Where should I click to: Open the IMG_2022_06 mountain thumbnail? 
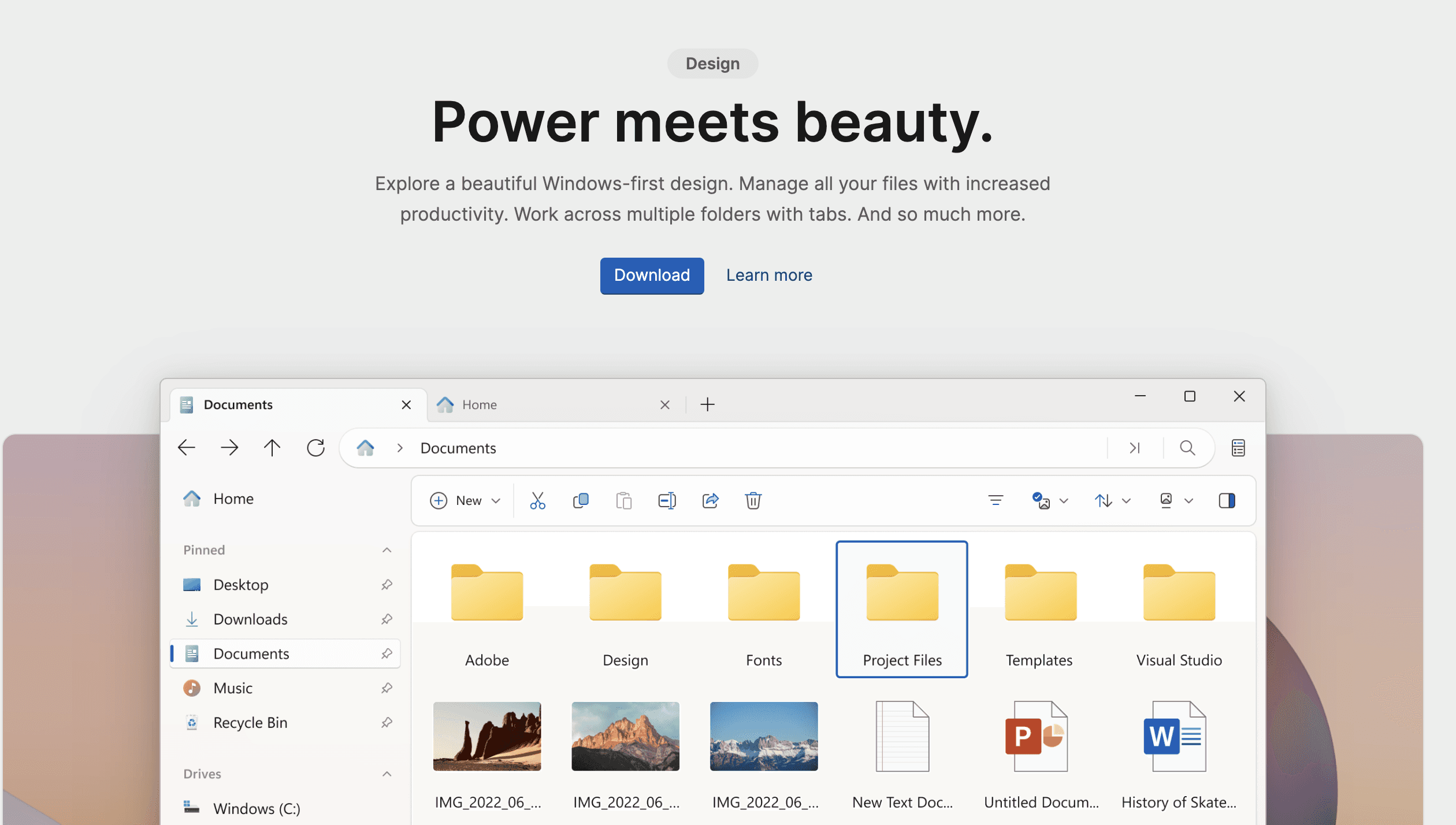pos(625,736)
